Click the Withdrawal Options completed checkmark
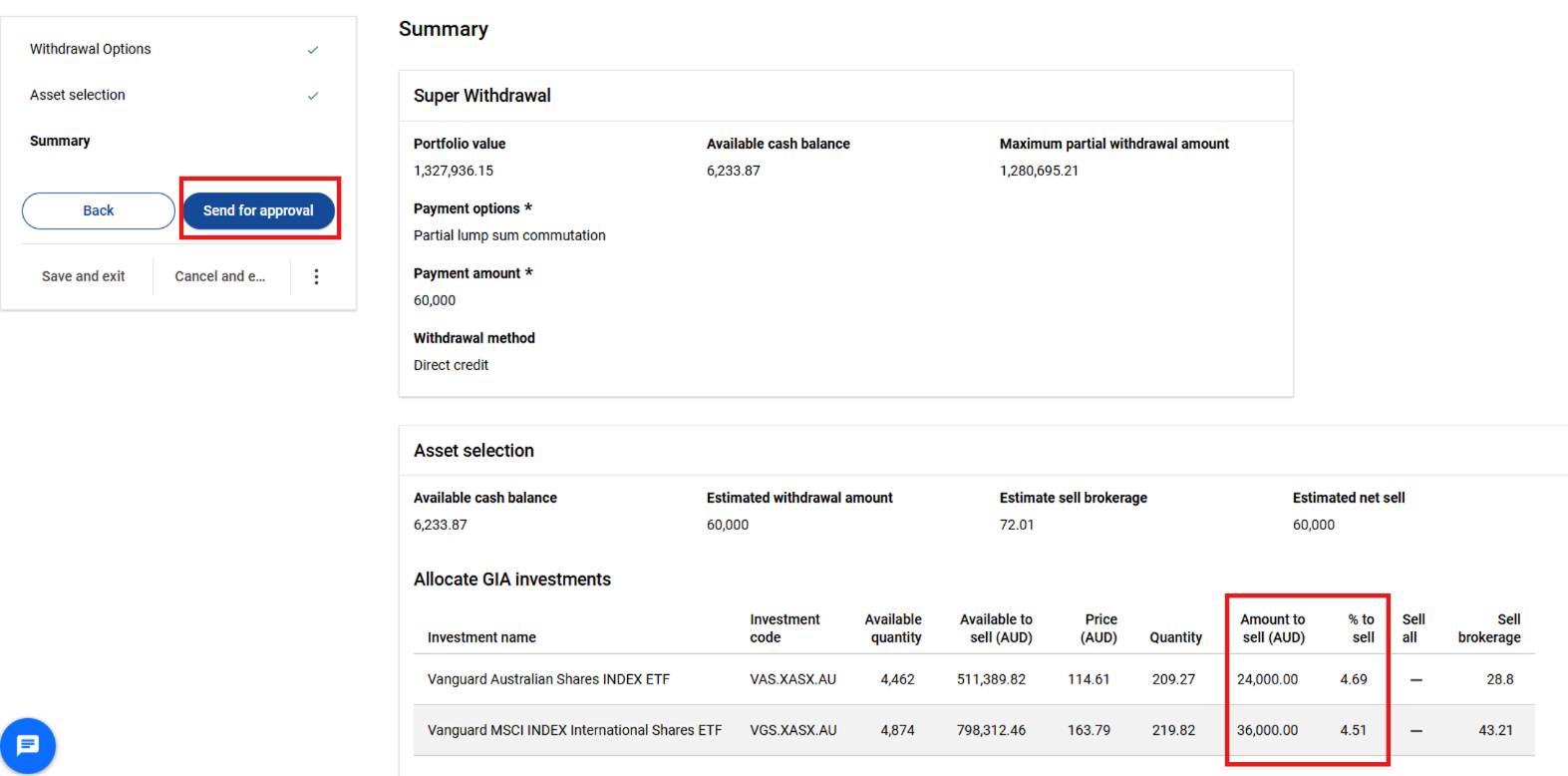The height and width of the screenshot is (776, 1568). 313,50
